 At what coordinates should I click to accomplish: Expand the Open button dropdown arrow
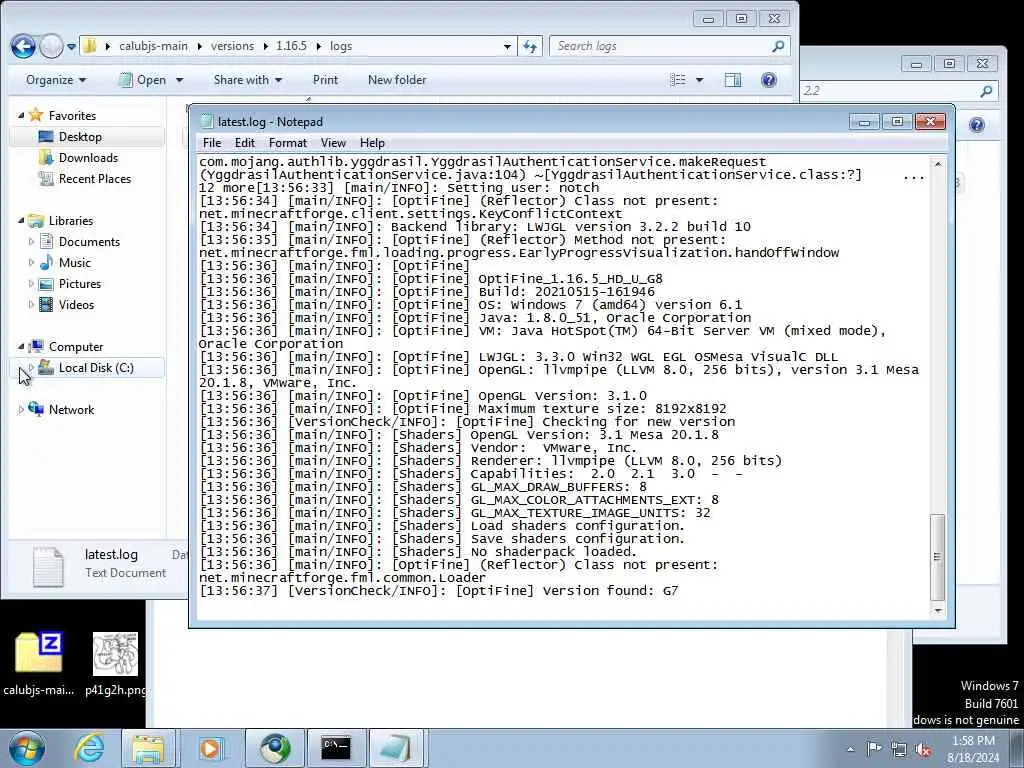(x=180, y=80)
